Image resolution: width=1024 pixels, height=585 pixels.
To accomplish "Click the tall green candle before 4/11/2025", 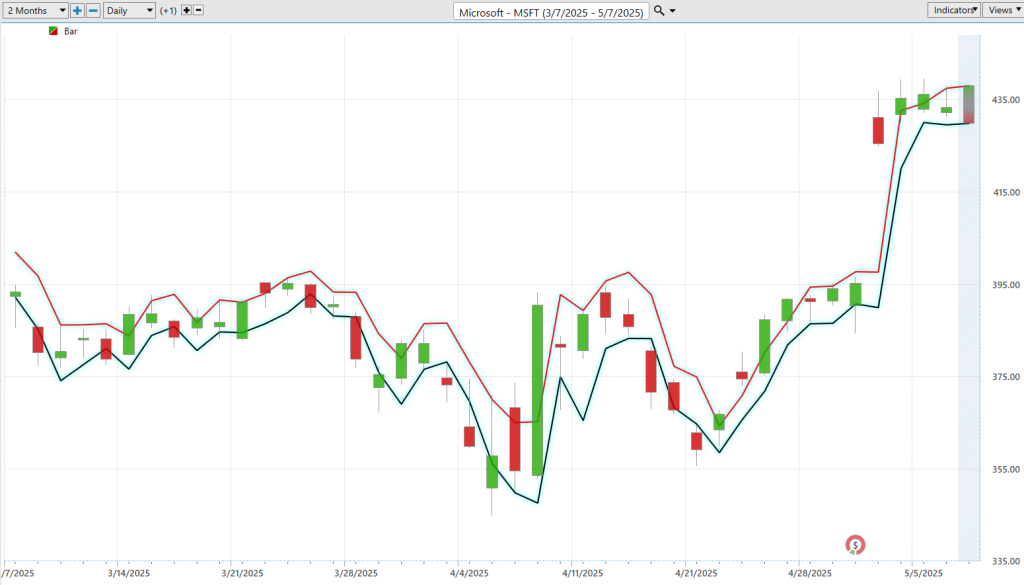I will point(537,390).
